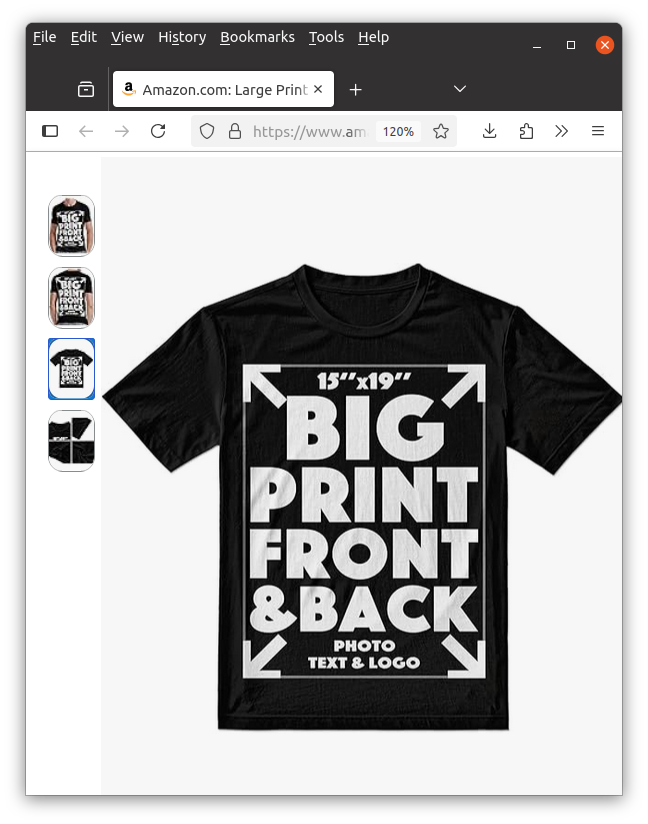Go forward to next page
This screenshot has width=648, height=824.
coord(121,131)
